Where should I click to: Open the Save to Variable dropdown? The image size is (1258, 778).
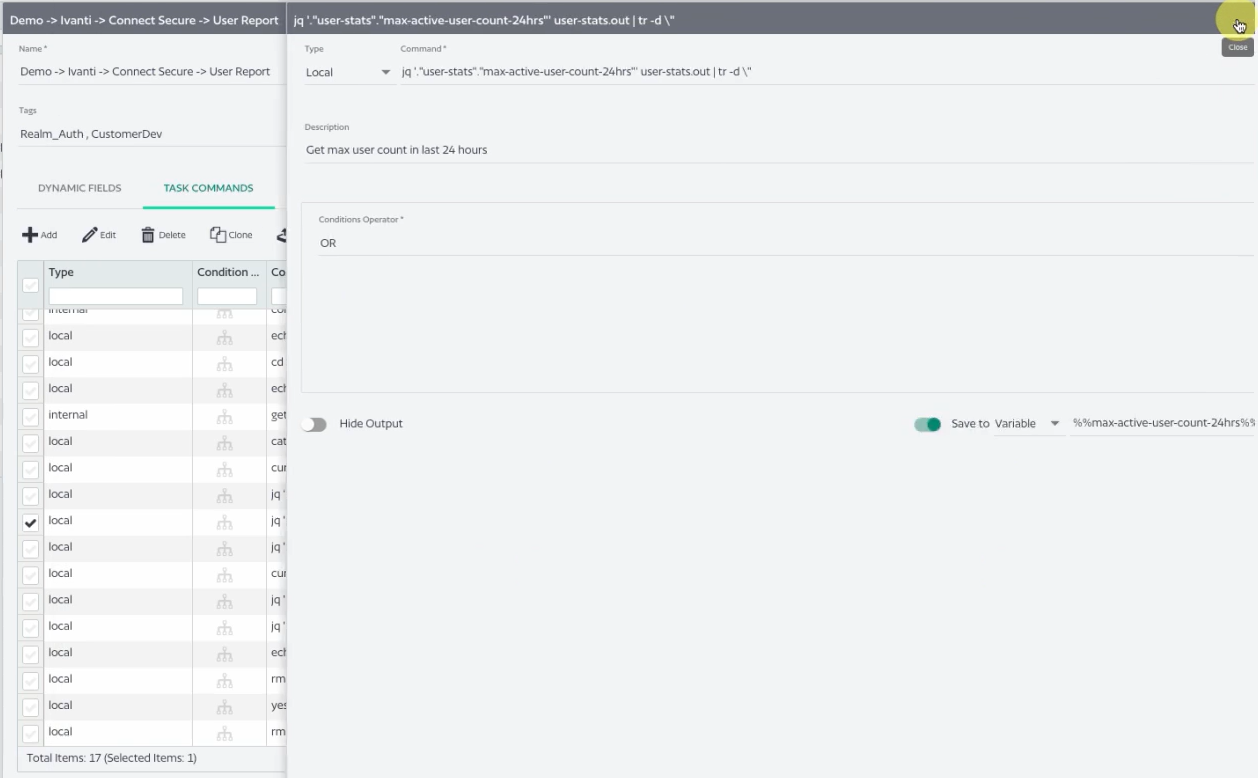coord(1028,424)
